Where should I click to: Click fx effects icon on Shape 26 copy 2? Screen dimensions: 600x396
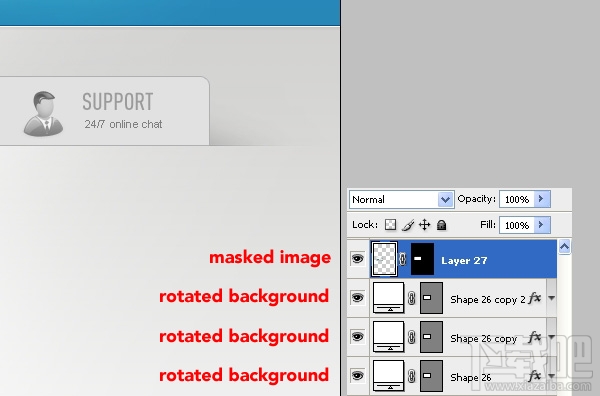pyautogui.click(x=535, y=298)
